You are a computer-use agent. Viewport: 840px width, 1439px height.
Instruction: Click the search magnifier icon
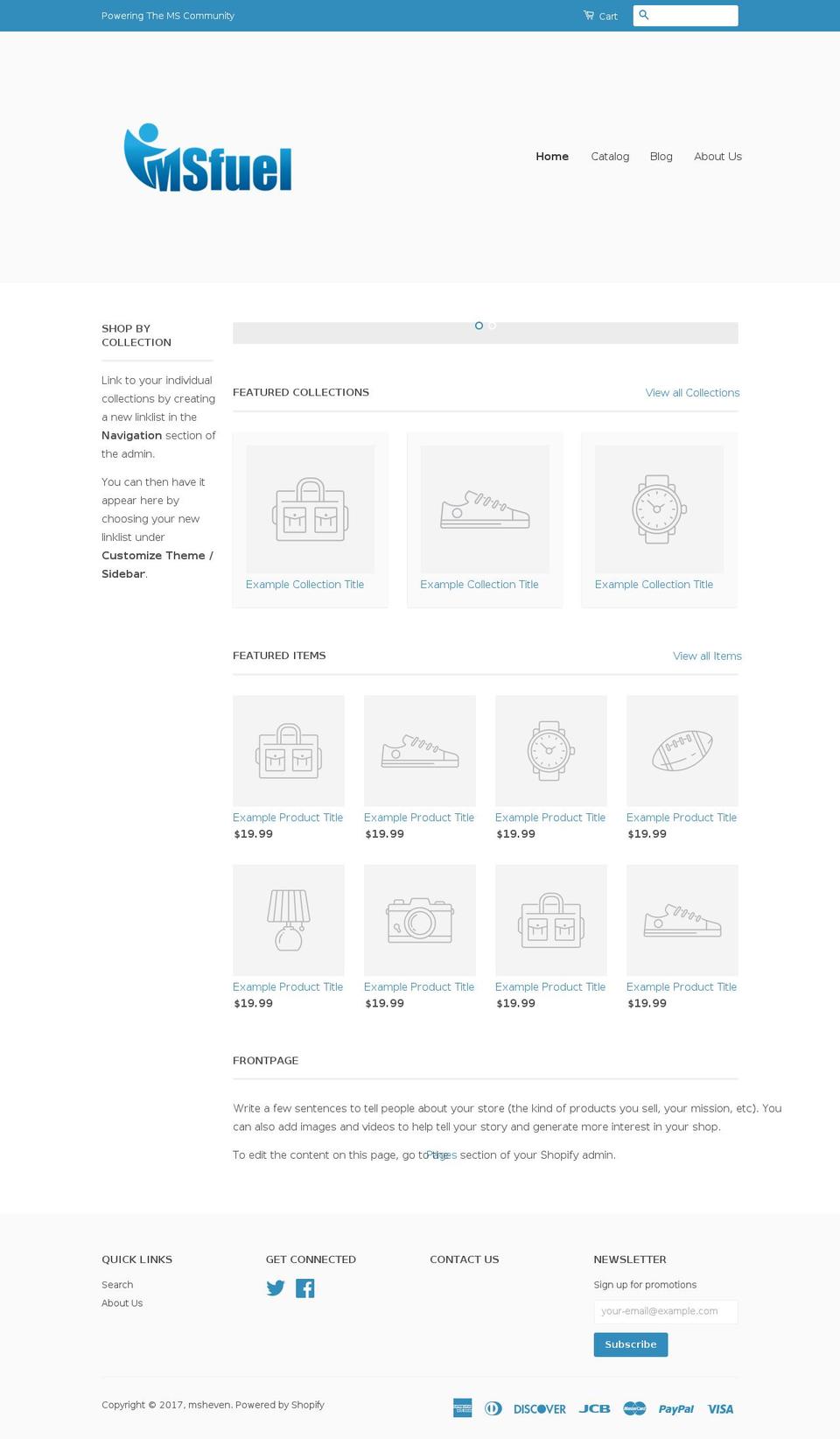pos(644,15)
